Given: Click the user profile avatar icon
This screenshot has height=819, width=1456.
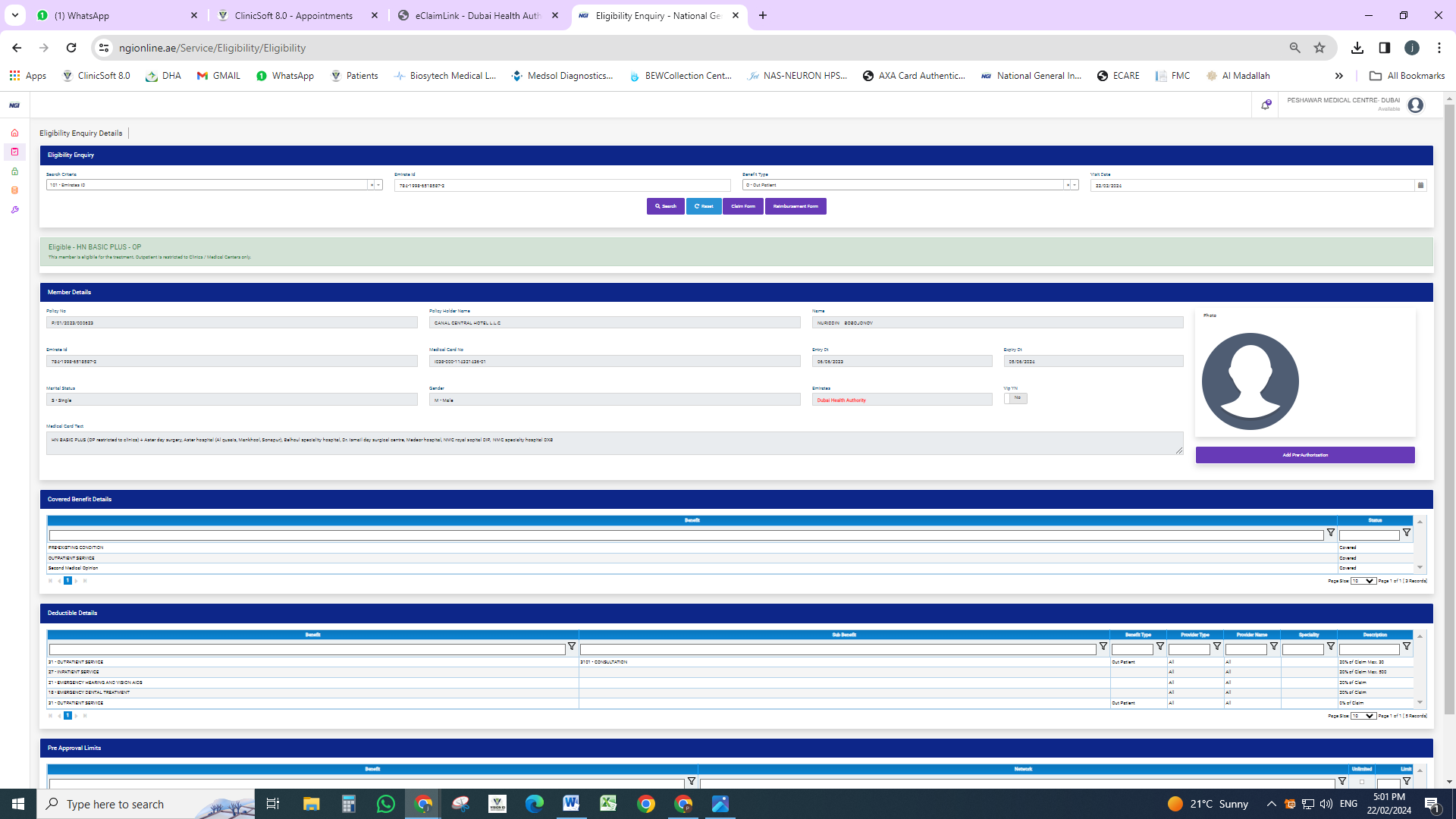Looking at the screenshot, I should [1415, 105].
